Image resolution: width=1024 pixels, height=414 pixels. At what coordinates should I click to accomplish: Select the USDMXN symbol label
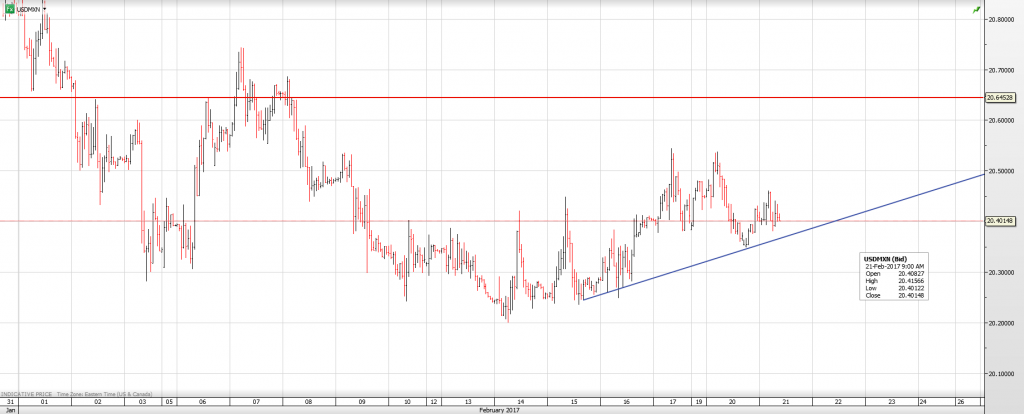(29, 9)
